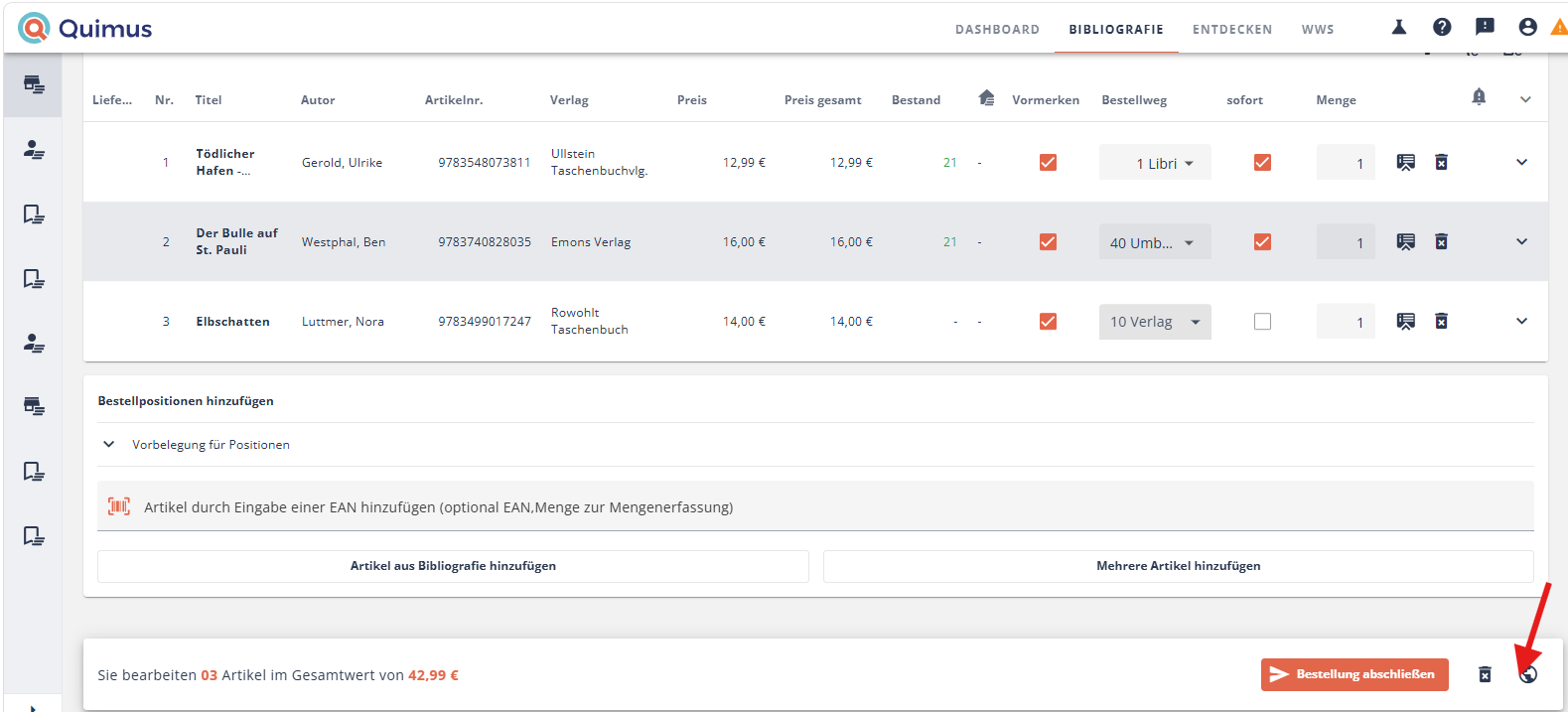Enable sofort checkbox for Elbschatten
This screenshot has width=1568, height=712.
pyautogui.click(x=1262, y=321)
